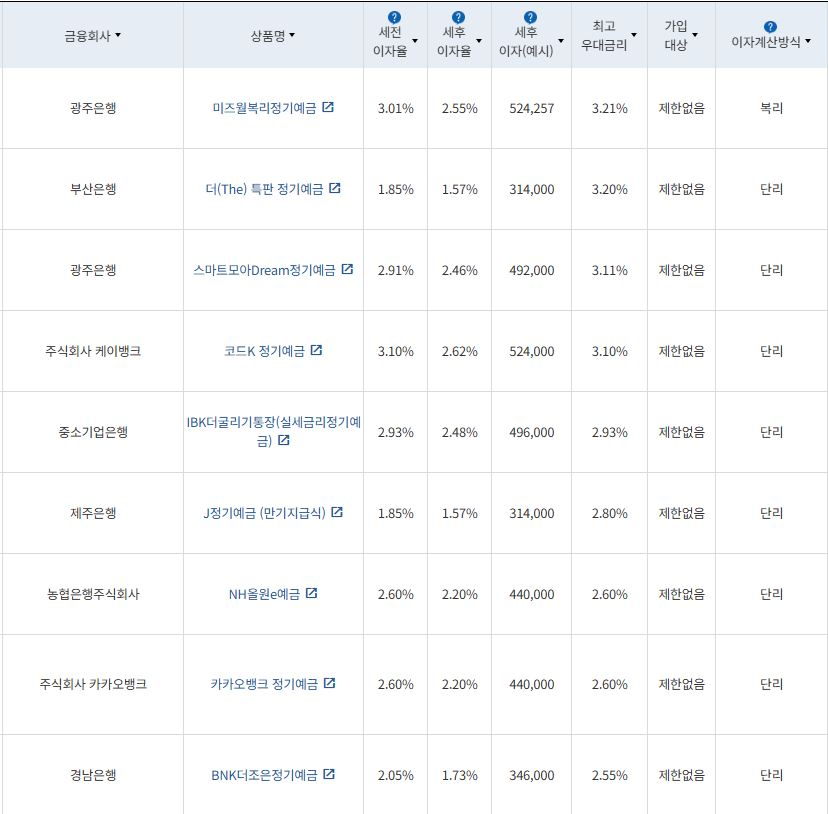Select 제주은행 company cell
828x814 pixels.
[x=93, y=513]
